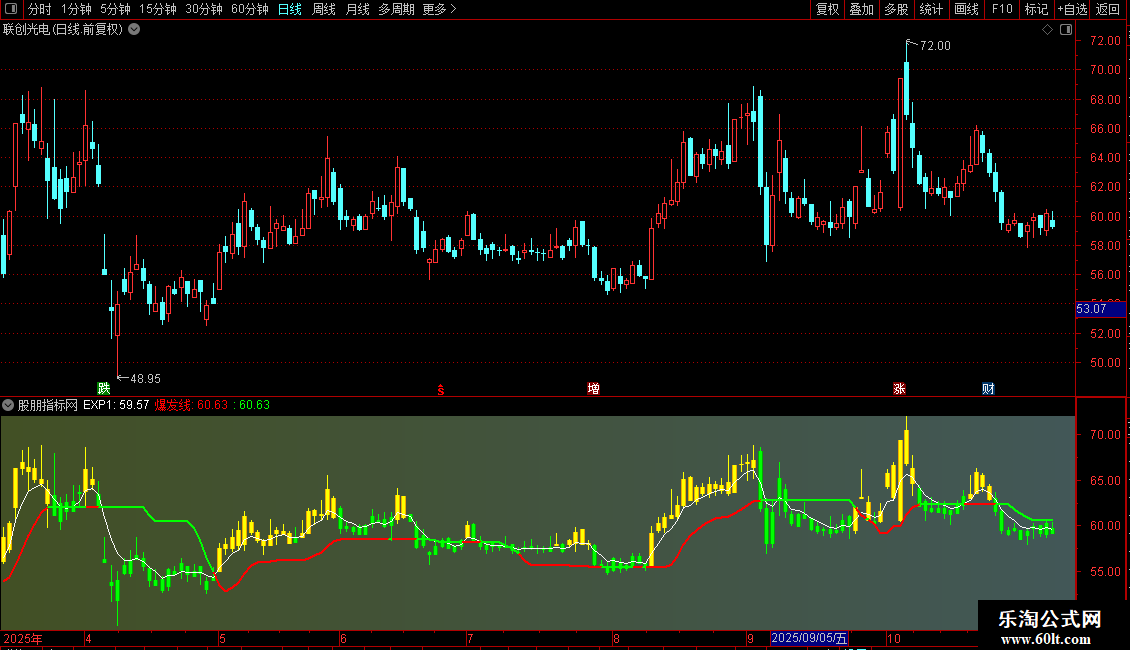The width and height of the screenshot is (1130, 650).
Task: Click the 复权 adjustment button
Action: [x=827, y=9]
